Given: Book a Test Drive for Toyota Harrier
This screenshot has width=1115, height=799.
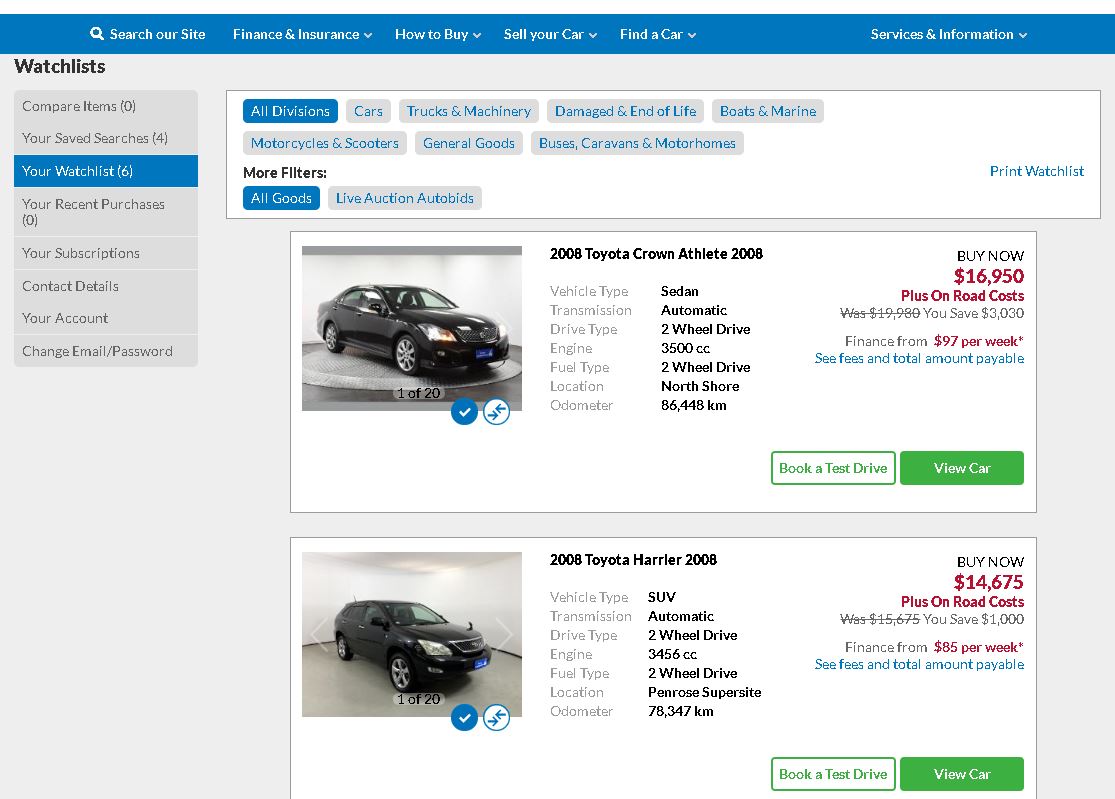Looking at the screenshot, I should tap(833, 773).
